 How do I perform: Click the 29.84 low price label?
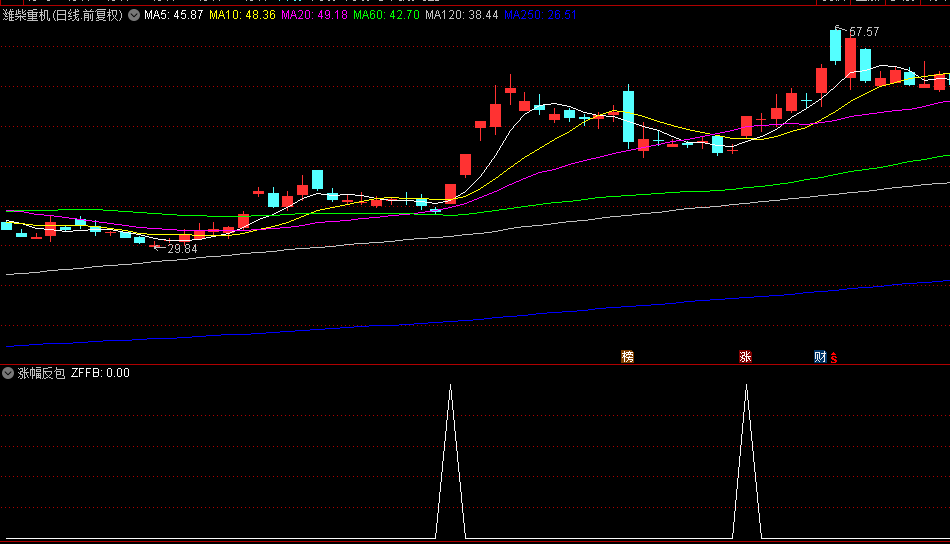(x=182, y=249)
